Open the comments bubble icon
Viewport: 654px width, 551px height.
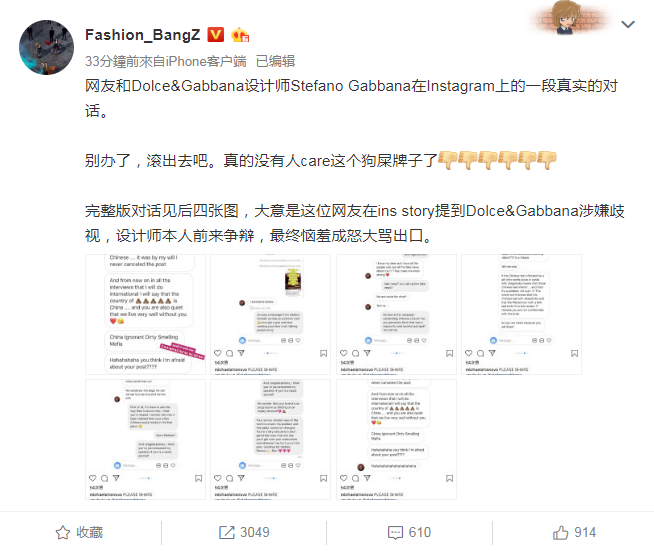[x=395, y=533]
